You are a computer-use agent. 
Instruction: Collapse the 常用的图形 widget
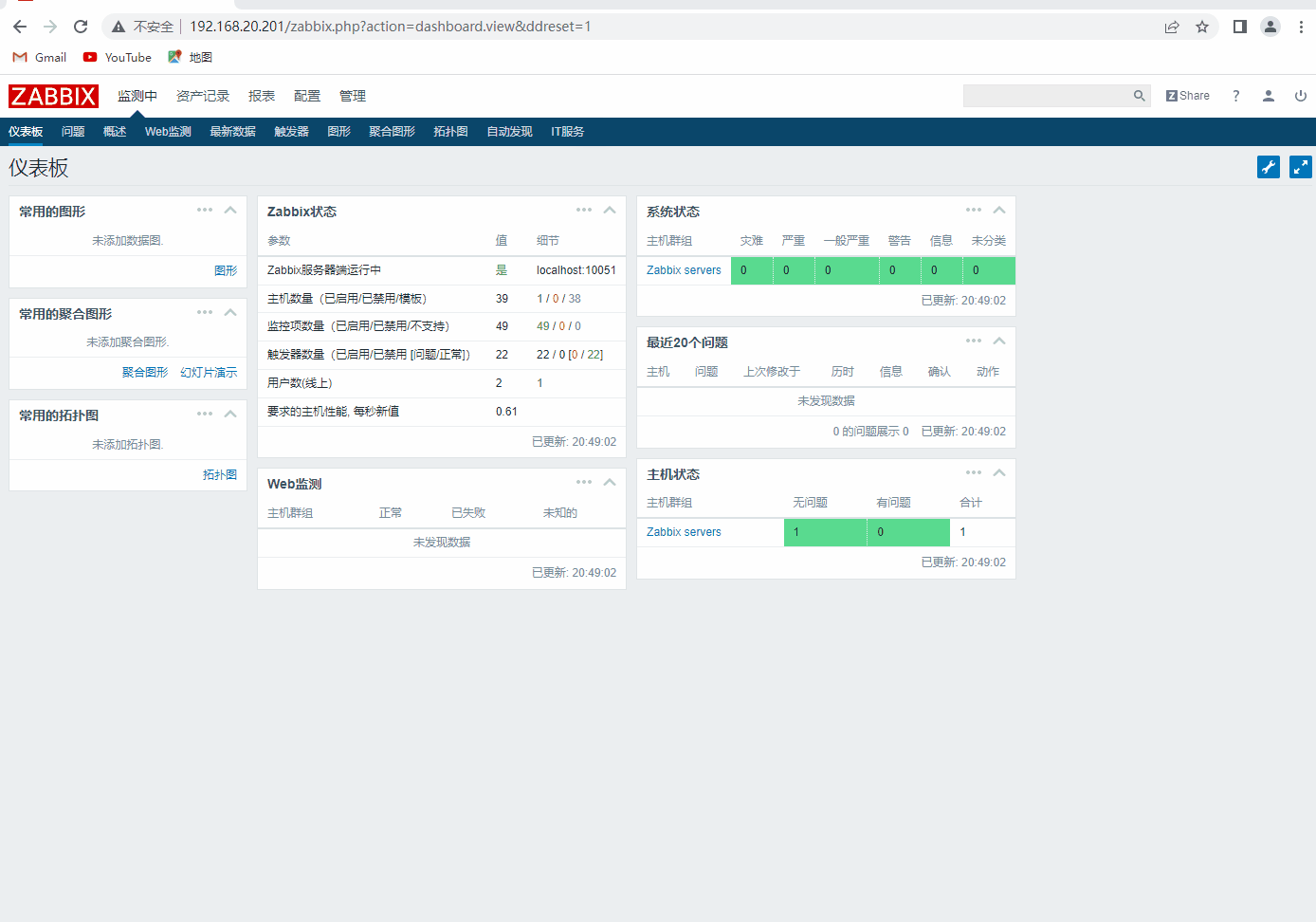[x=229, y=210]
